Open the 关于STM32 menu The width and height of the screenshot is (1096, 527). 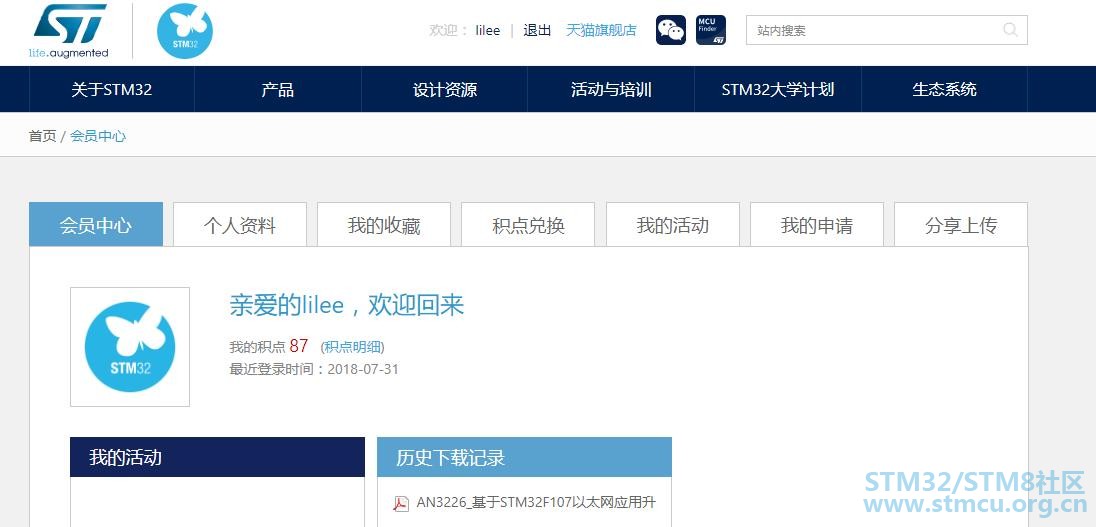(112, 89)
